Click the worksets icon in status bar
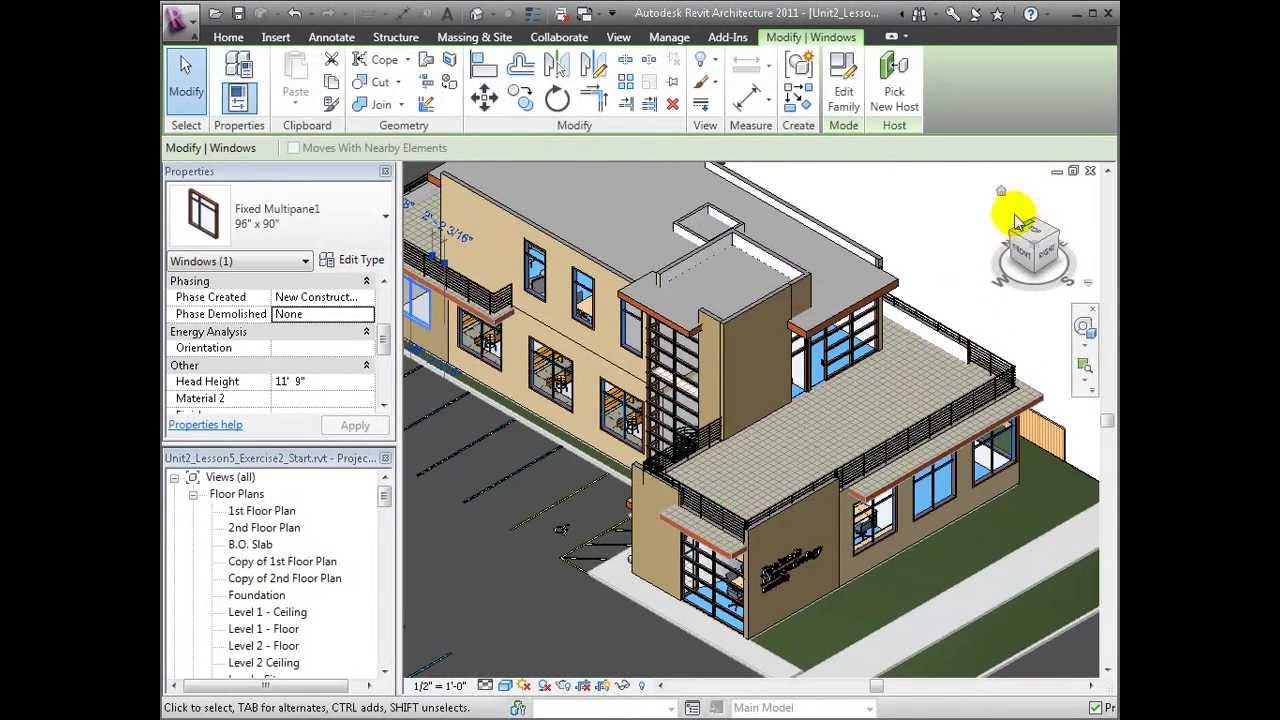 [x=518, y=708]
